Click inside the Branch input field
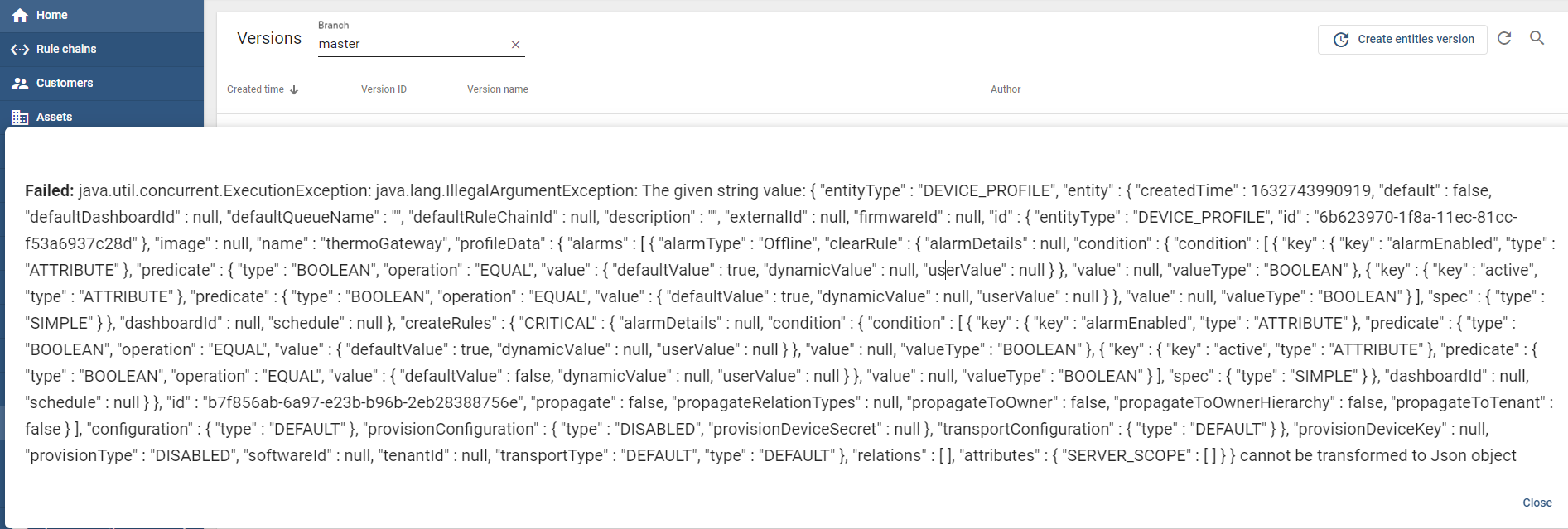This screenshot has width=1568, height=529. pos(406,43)
